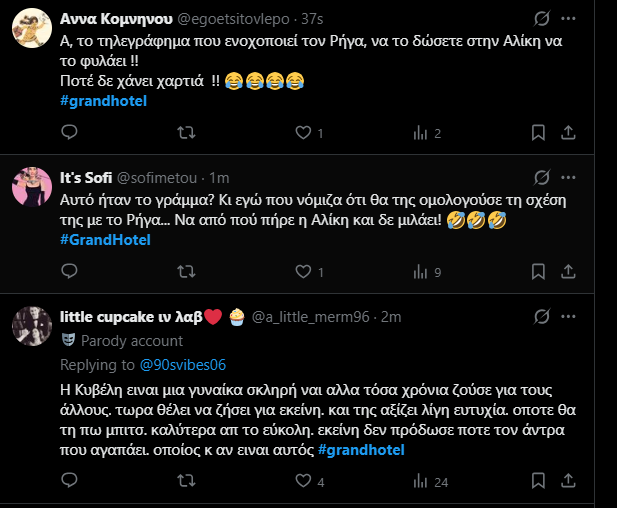This screenshot has width=617, height=508.
Task: Repost It's Sofi's tweet
Action: click(186, 271)
